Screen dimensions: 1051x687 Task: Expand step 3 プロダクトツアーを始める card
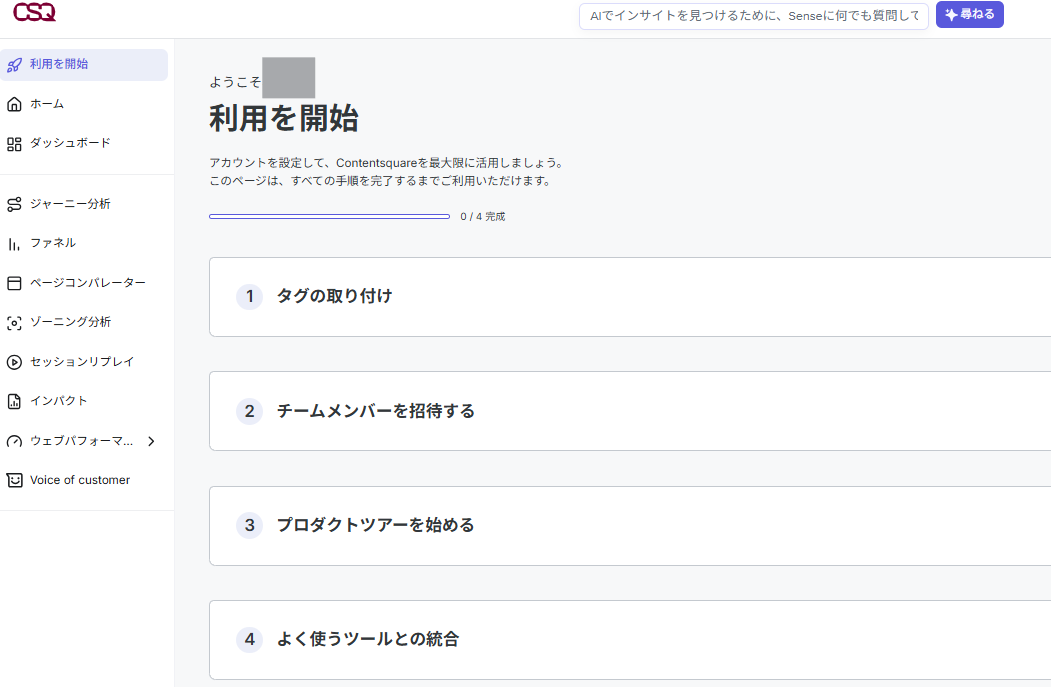630,525
